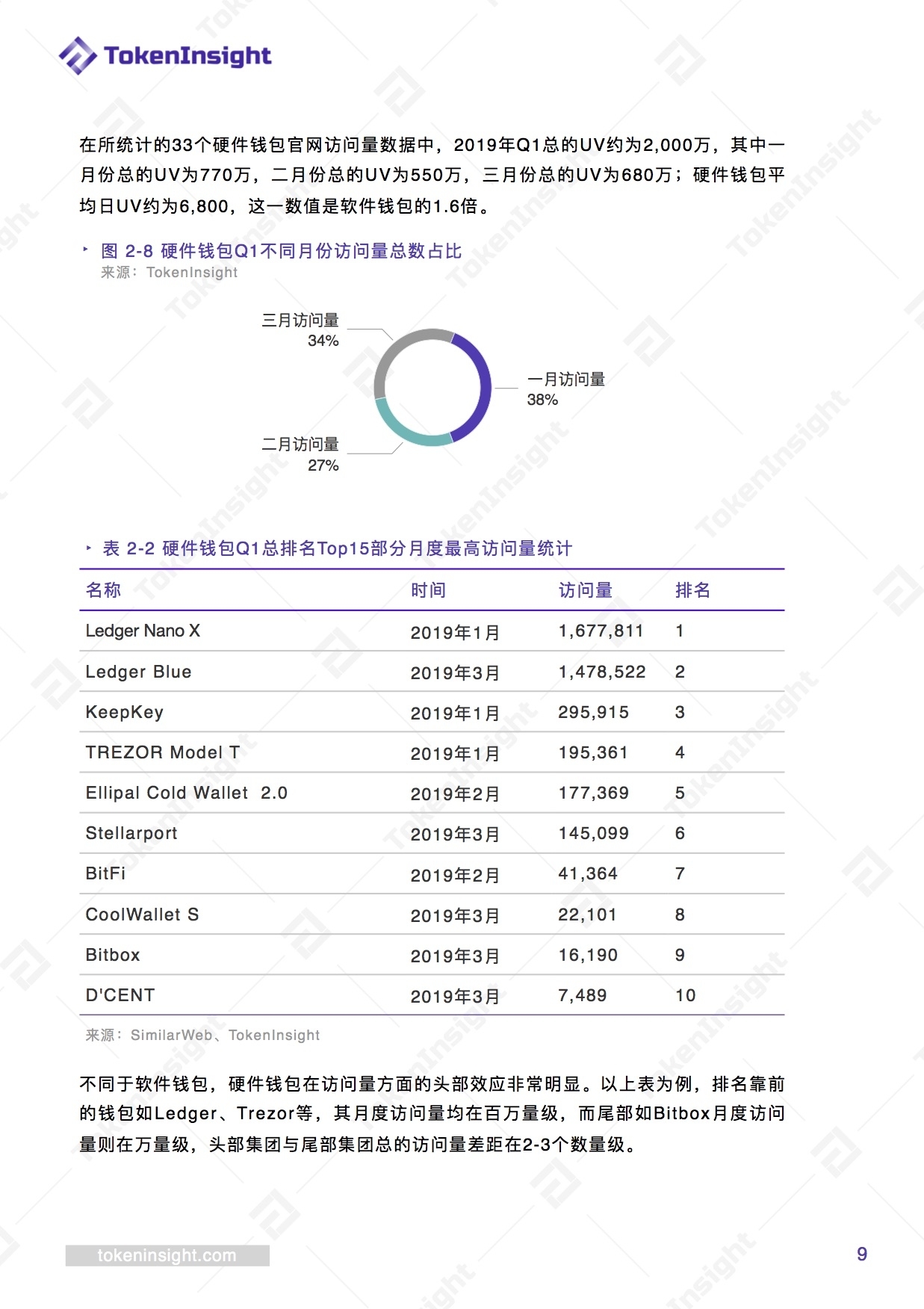Click the visit count 16,190
Screen dimensions: 924x1309
[589, 955]
